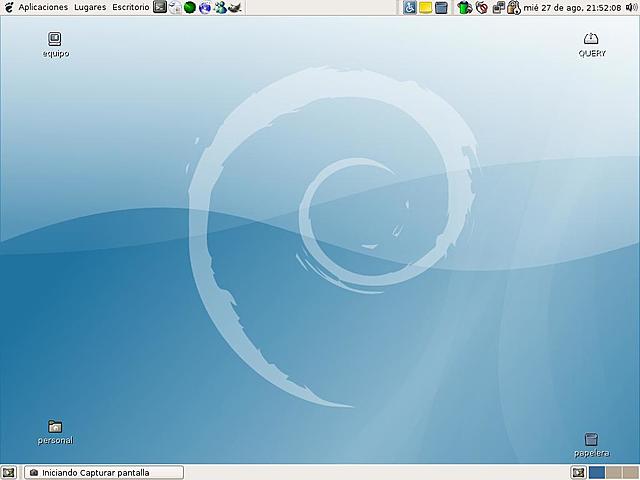Open the volume control speaker icon
Image resolution: width=640 pixels, height=480 pixels.
point(631,7)
